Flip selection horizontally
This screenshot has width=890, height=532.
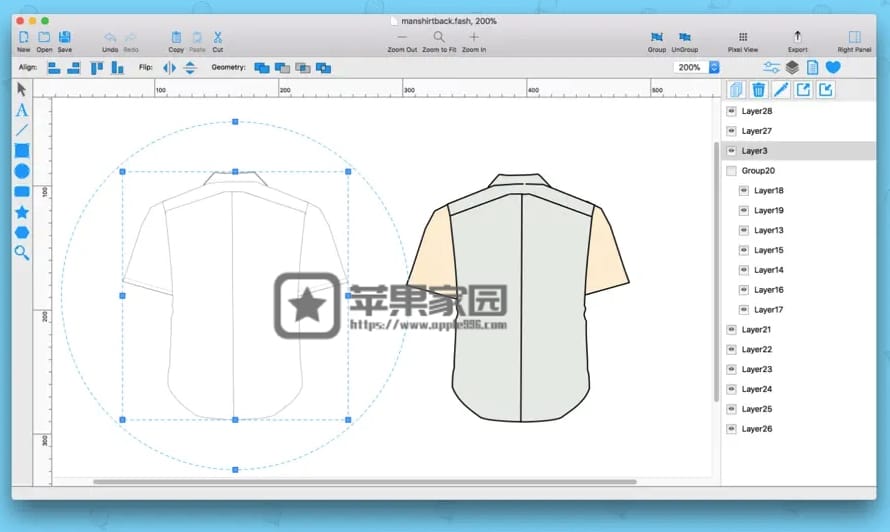click(169, 68)
